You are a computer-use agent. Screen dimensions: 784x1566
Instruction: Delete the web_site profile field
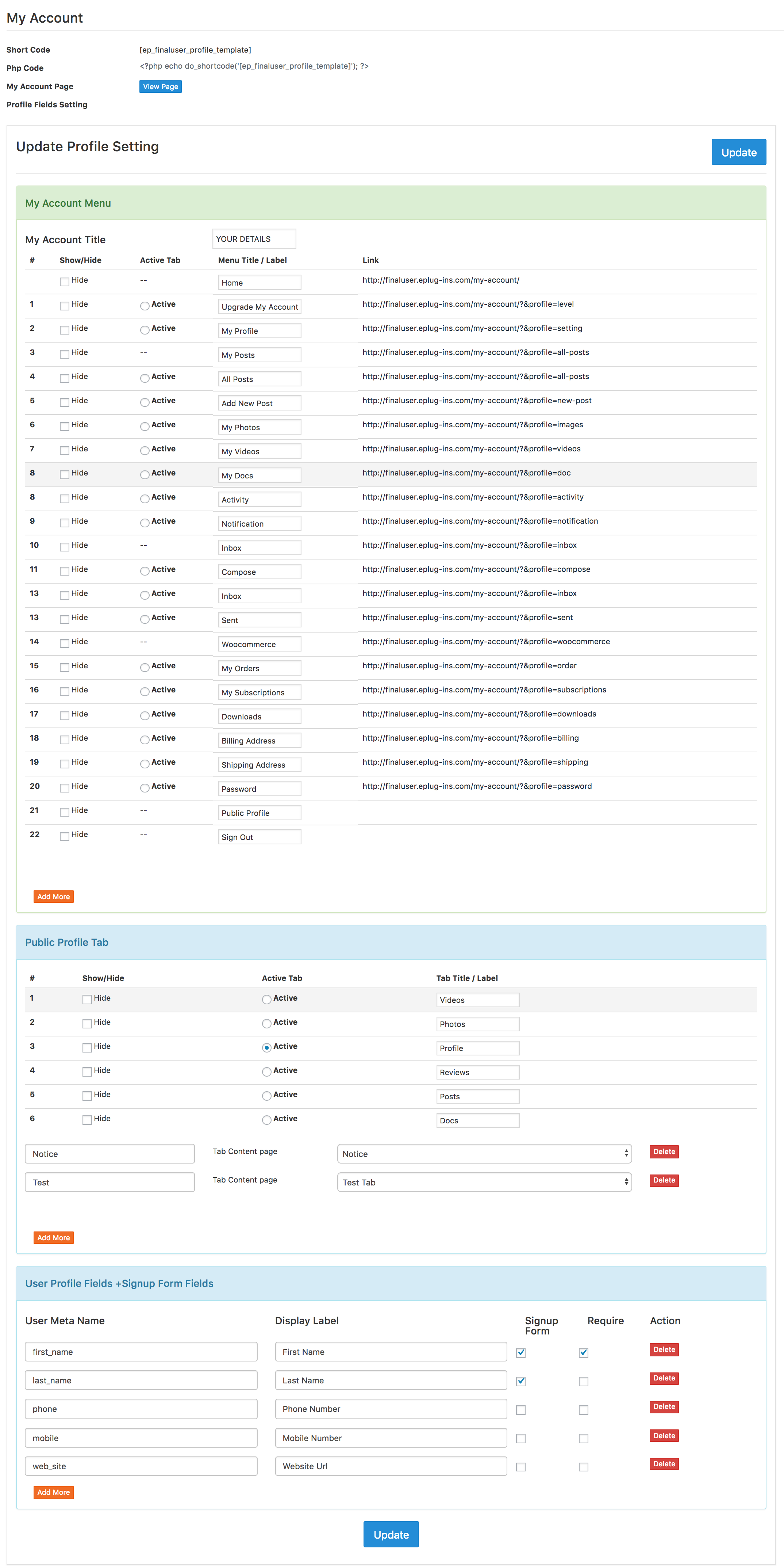click(664, 1464)
